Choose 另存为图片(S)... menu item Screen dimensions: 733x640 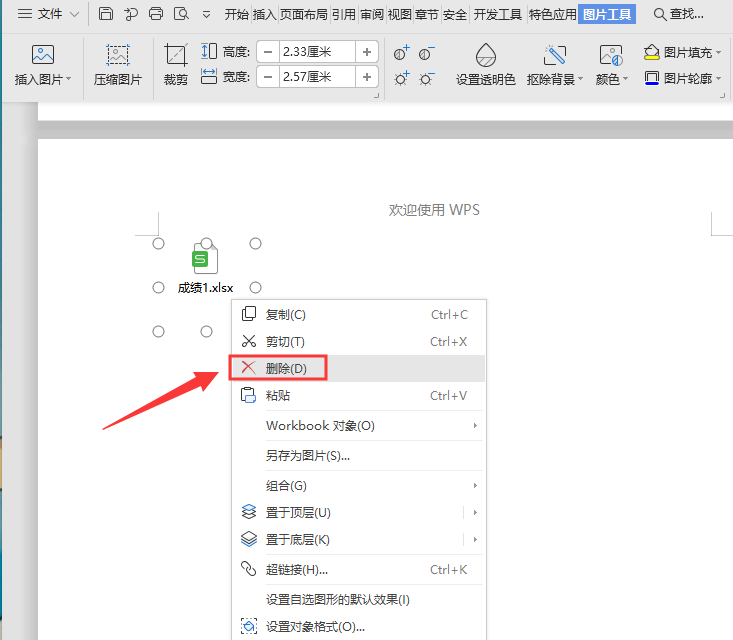coord(358,455)
